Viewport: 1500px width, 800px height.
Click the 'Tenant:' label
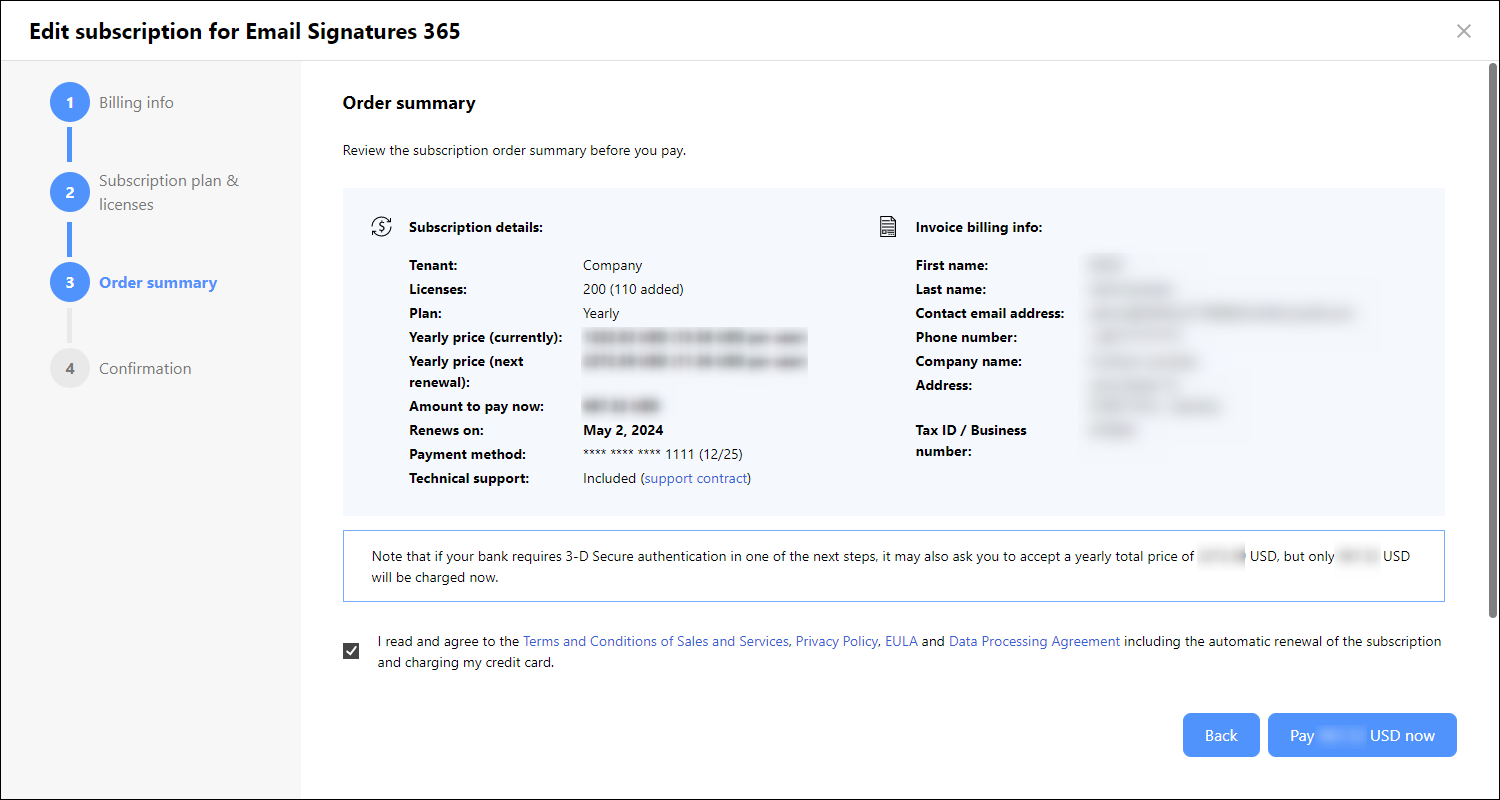(435, 265)
